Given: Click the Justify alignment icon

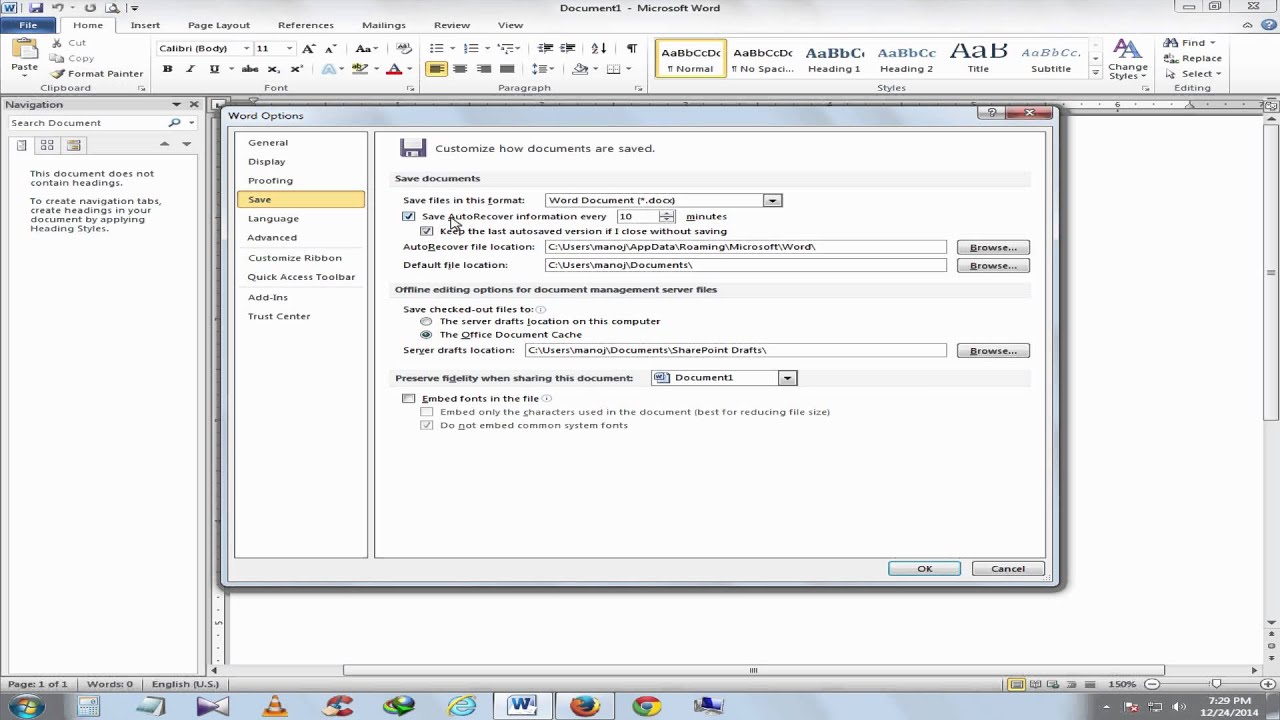Looking at the screenshot, I should pyautogui.click(x=507, y=69).
